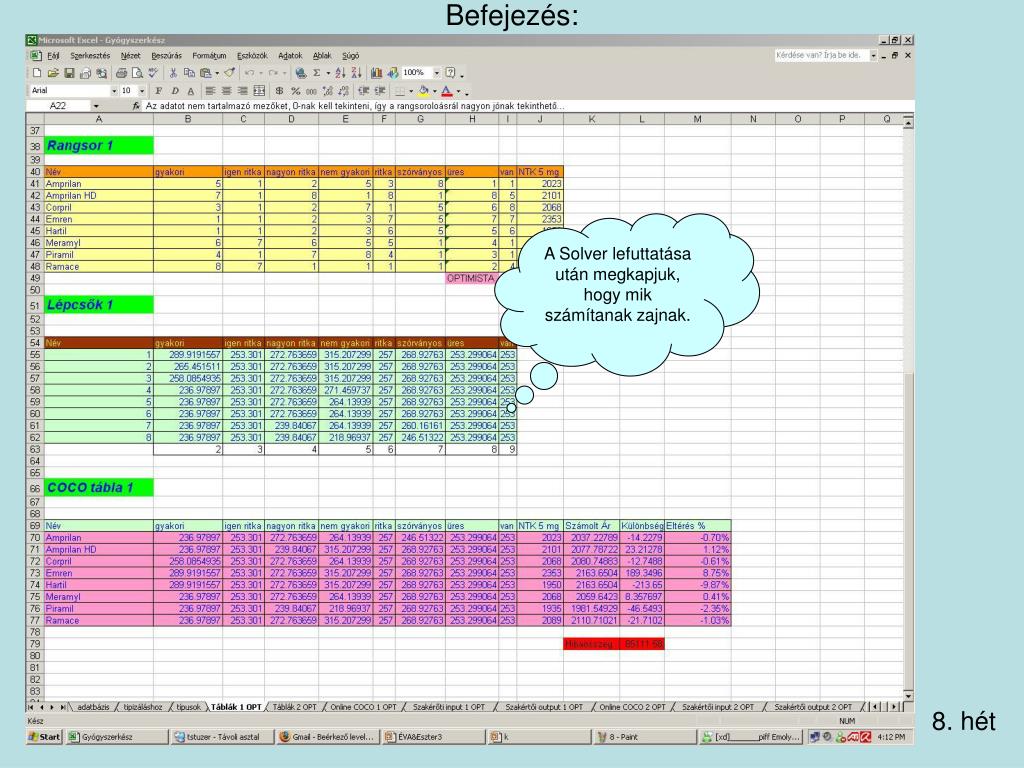This screenshot has height=768, width=1024.
Task: Create a new workbook with the toolbar icon
Action: [x=37, y=73]
